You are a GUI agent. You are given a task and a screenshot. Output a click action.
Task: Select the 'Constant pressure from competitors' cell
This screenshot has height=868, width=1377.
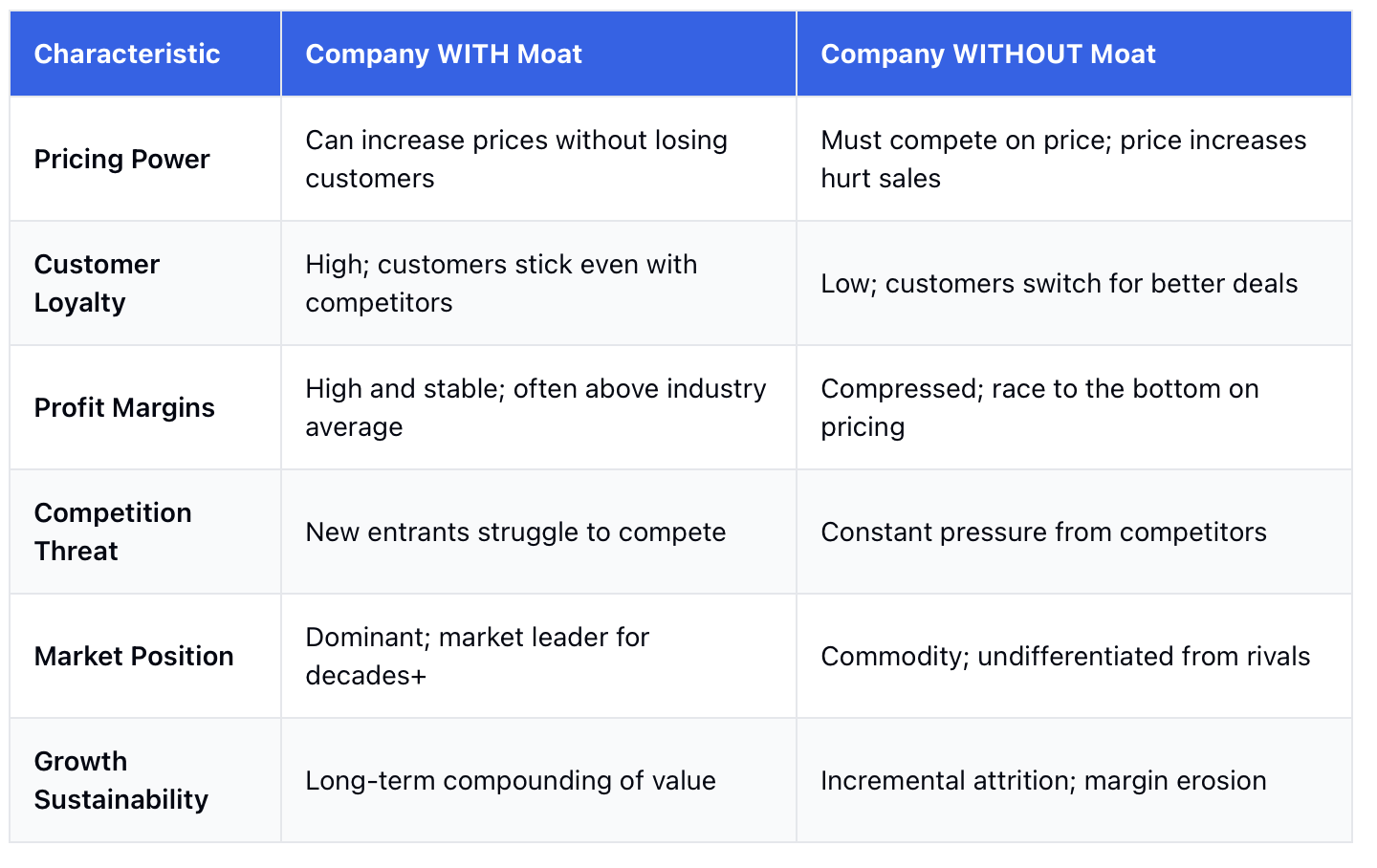point(1074,532)
